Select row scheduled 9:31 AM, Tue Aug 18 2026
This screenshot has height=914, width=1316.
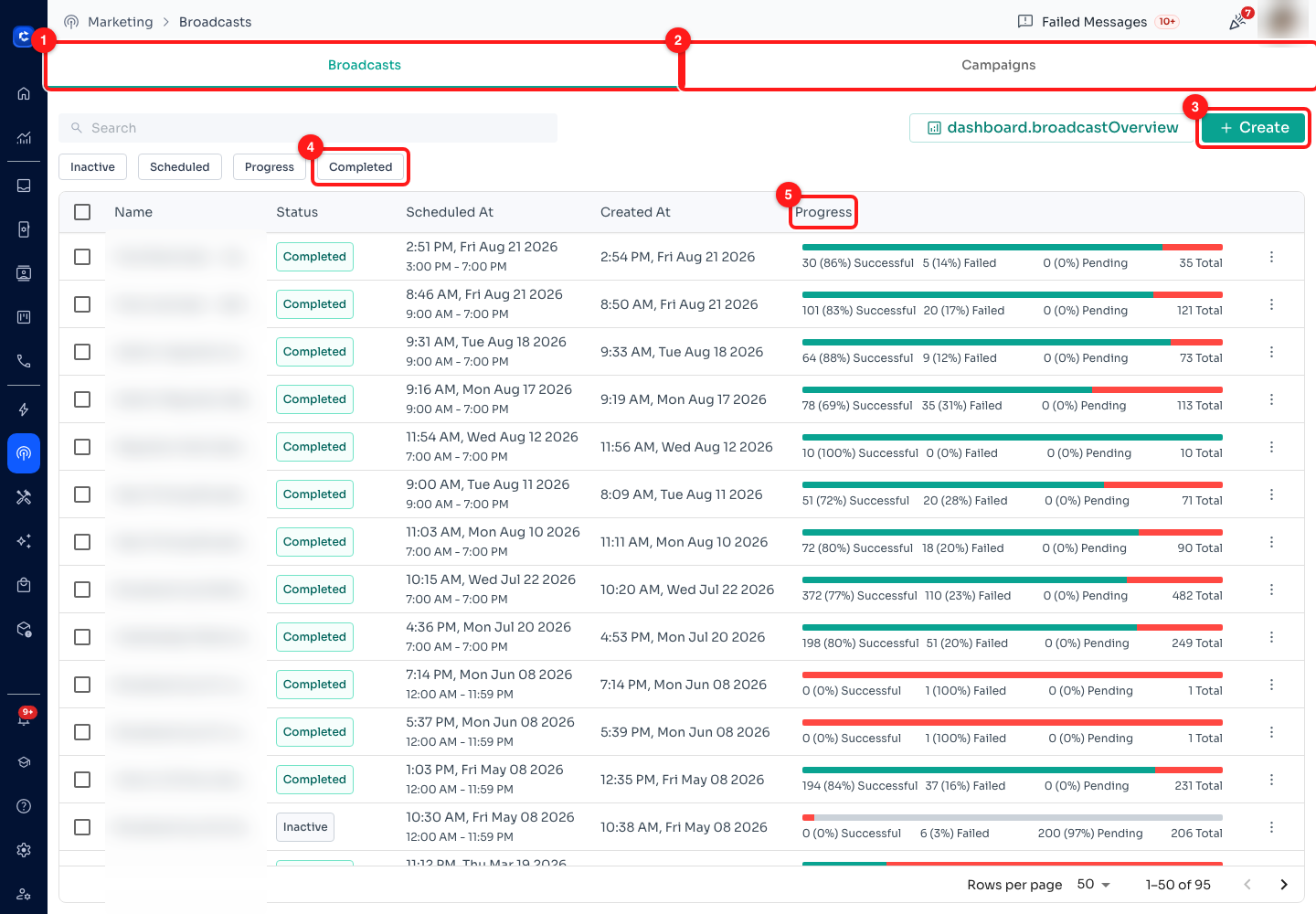point(82,352)
